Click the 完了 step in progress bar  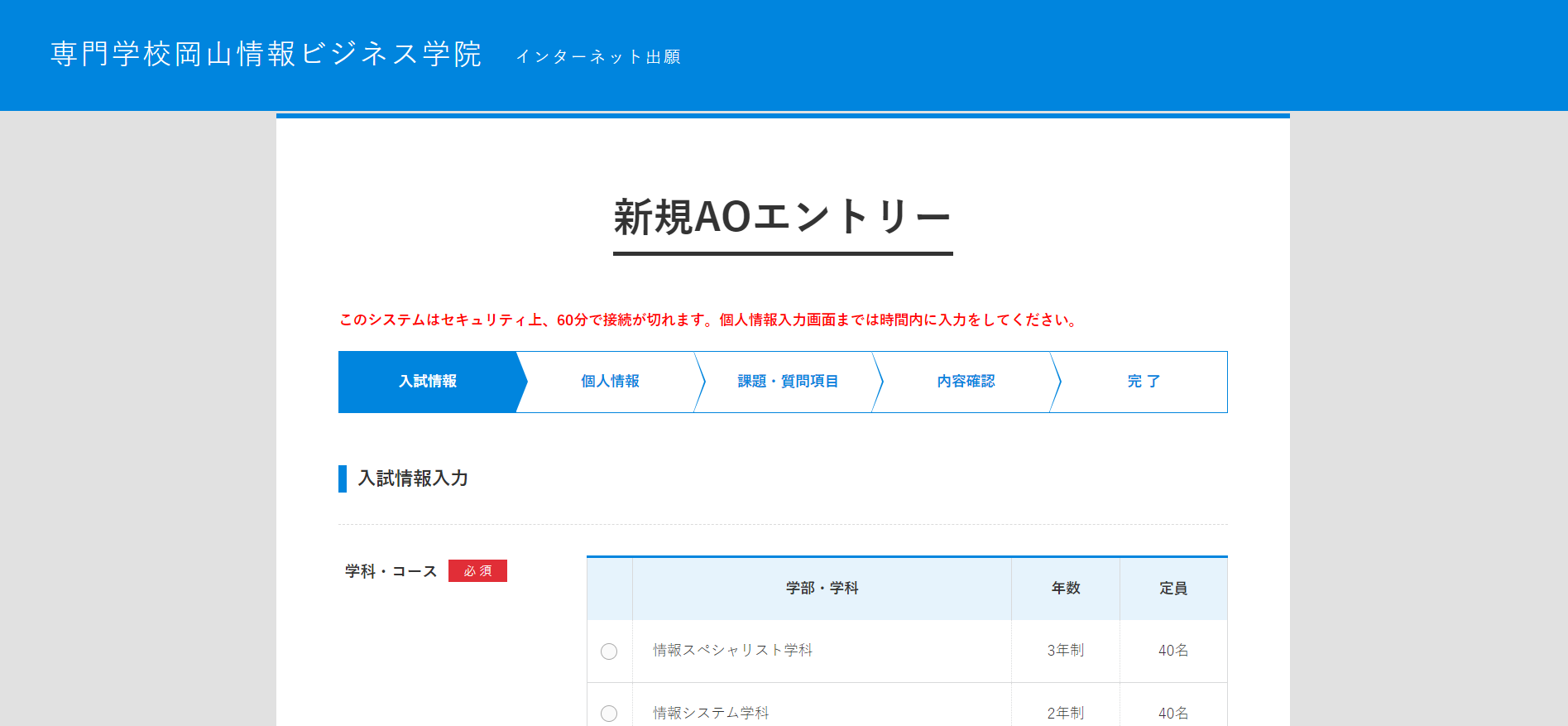(1144, 382)
